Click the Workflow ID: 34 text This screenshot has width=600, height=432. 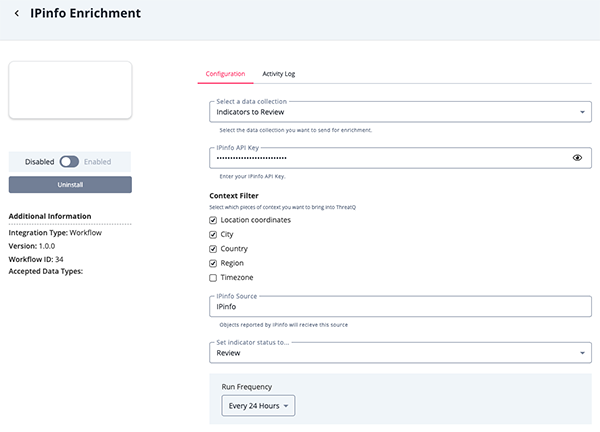[x=36, y=259]
